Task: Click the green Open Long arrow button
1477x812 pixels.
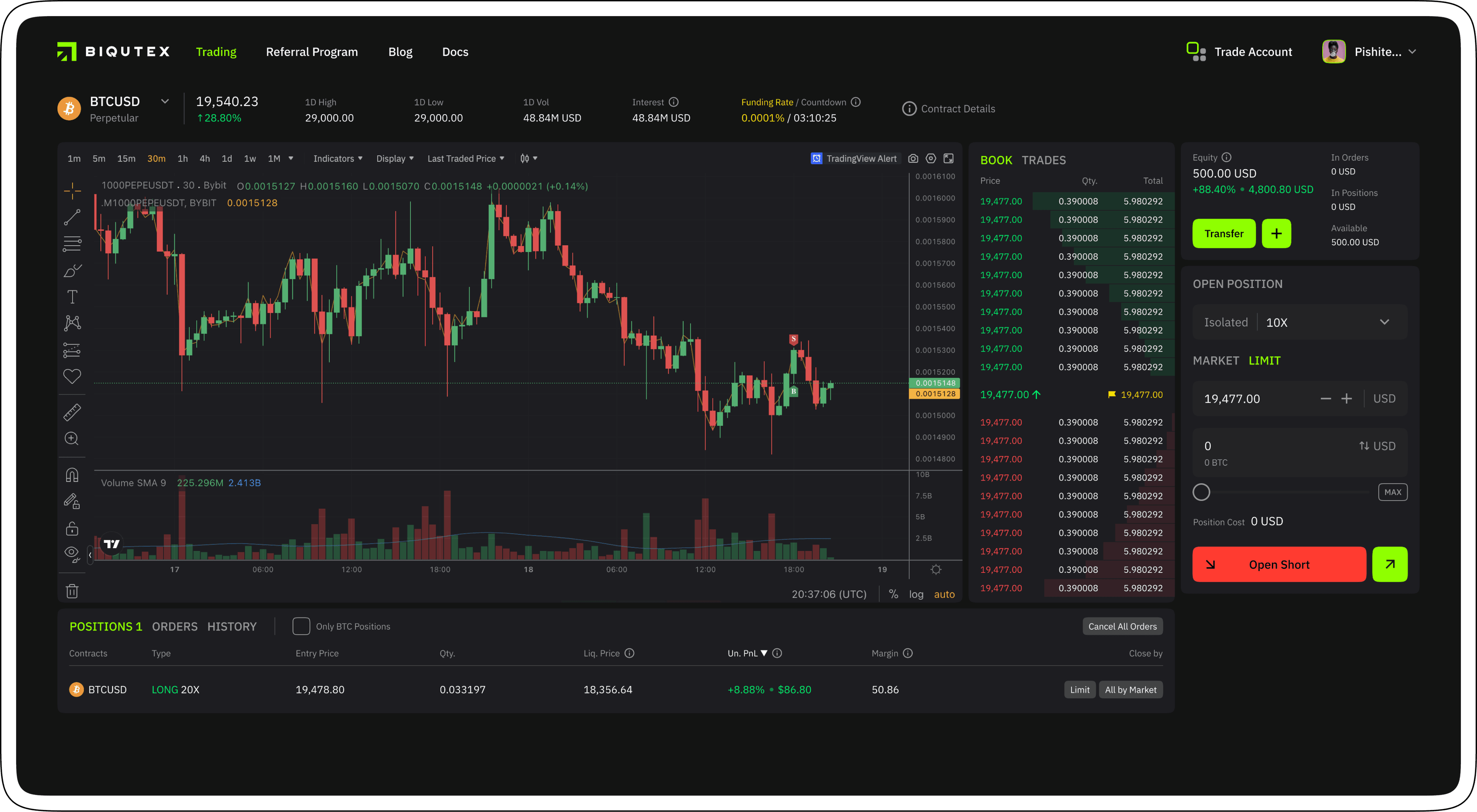Action: (1390, 564)
